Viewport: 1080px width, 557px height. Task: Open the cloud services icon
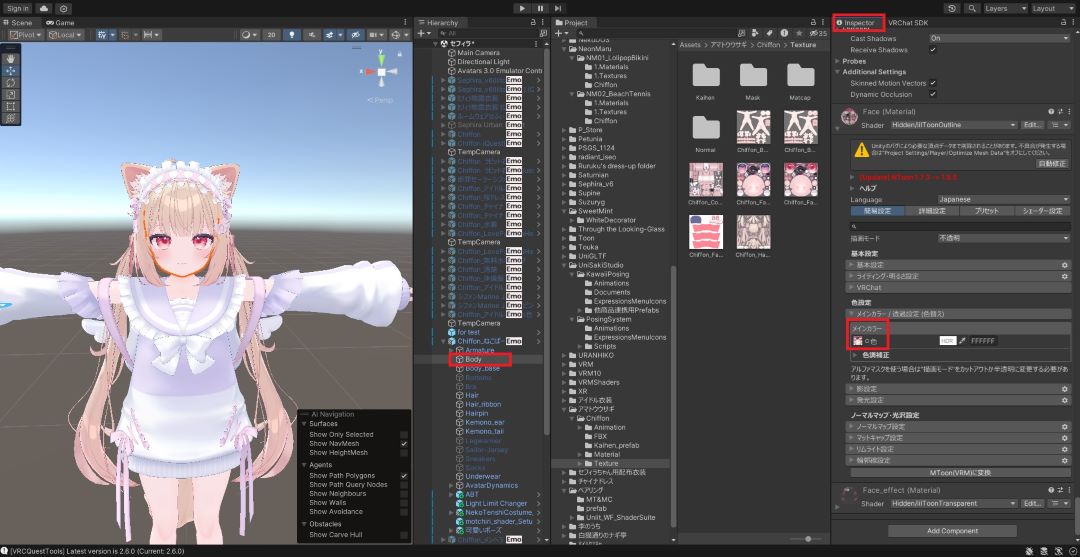(x=44, y=8)
